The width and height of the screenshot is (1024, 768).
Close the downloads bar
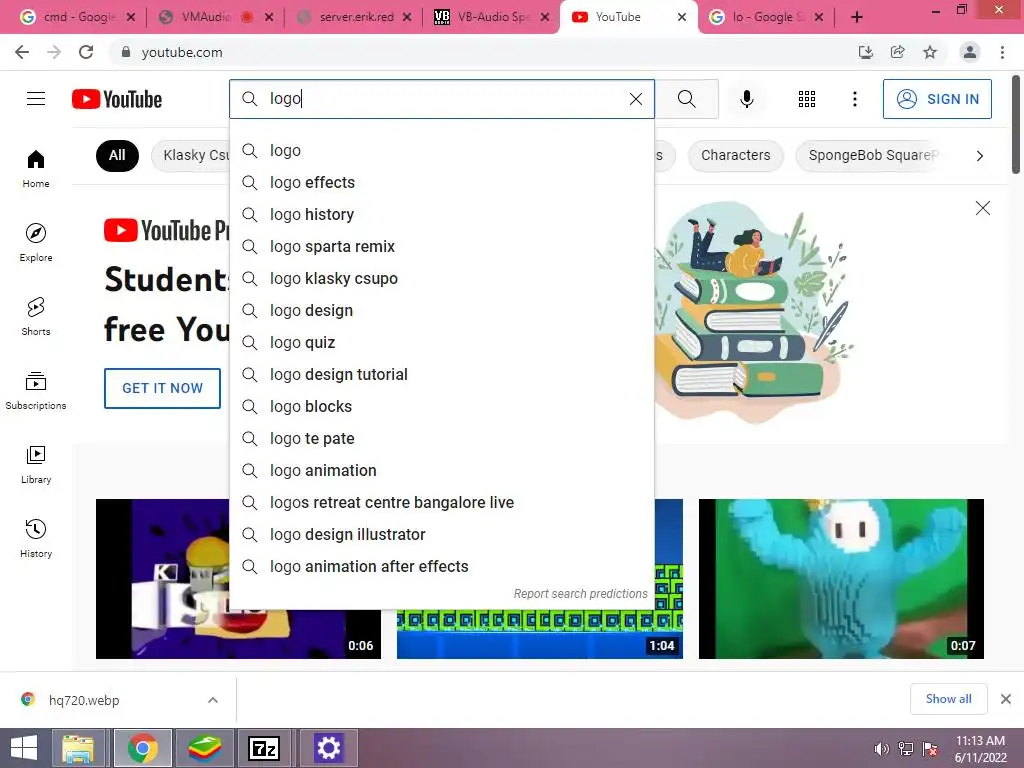(1006, 699)
